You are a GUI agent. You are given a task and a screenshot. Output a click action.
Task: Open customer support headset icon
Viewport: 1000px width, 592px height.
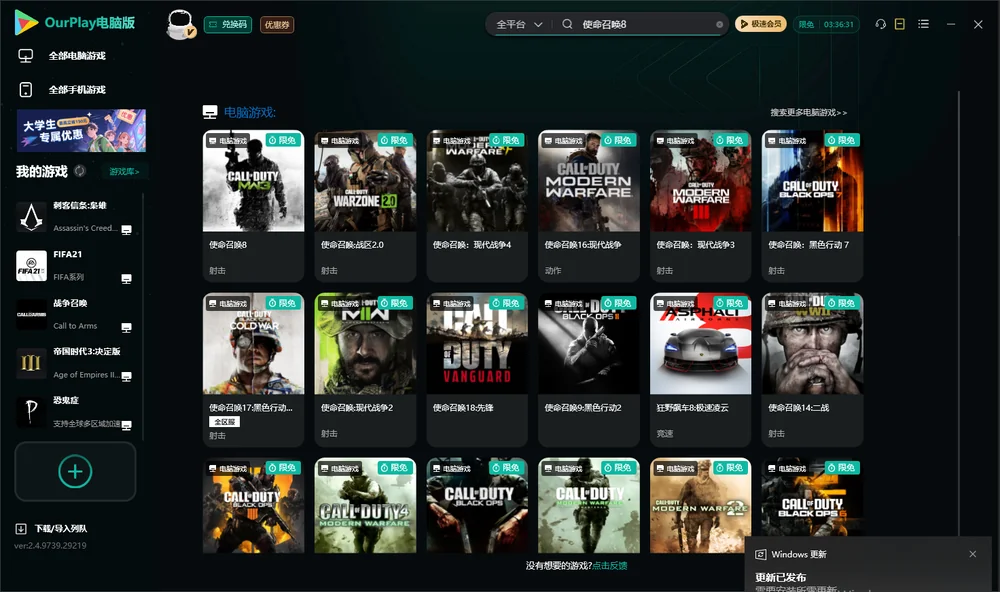[x=880, y=24]
